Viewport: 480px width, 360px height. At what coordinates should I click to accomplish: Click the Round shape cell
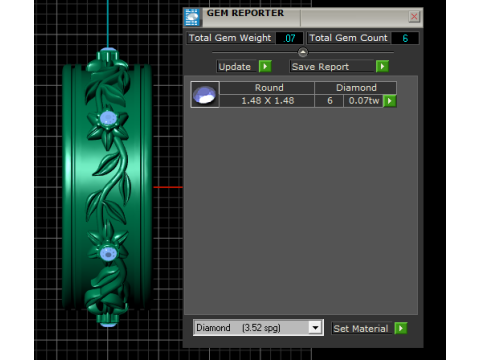click(267, 88)
